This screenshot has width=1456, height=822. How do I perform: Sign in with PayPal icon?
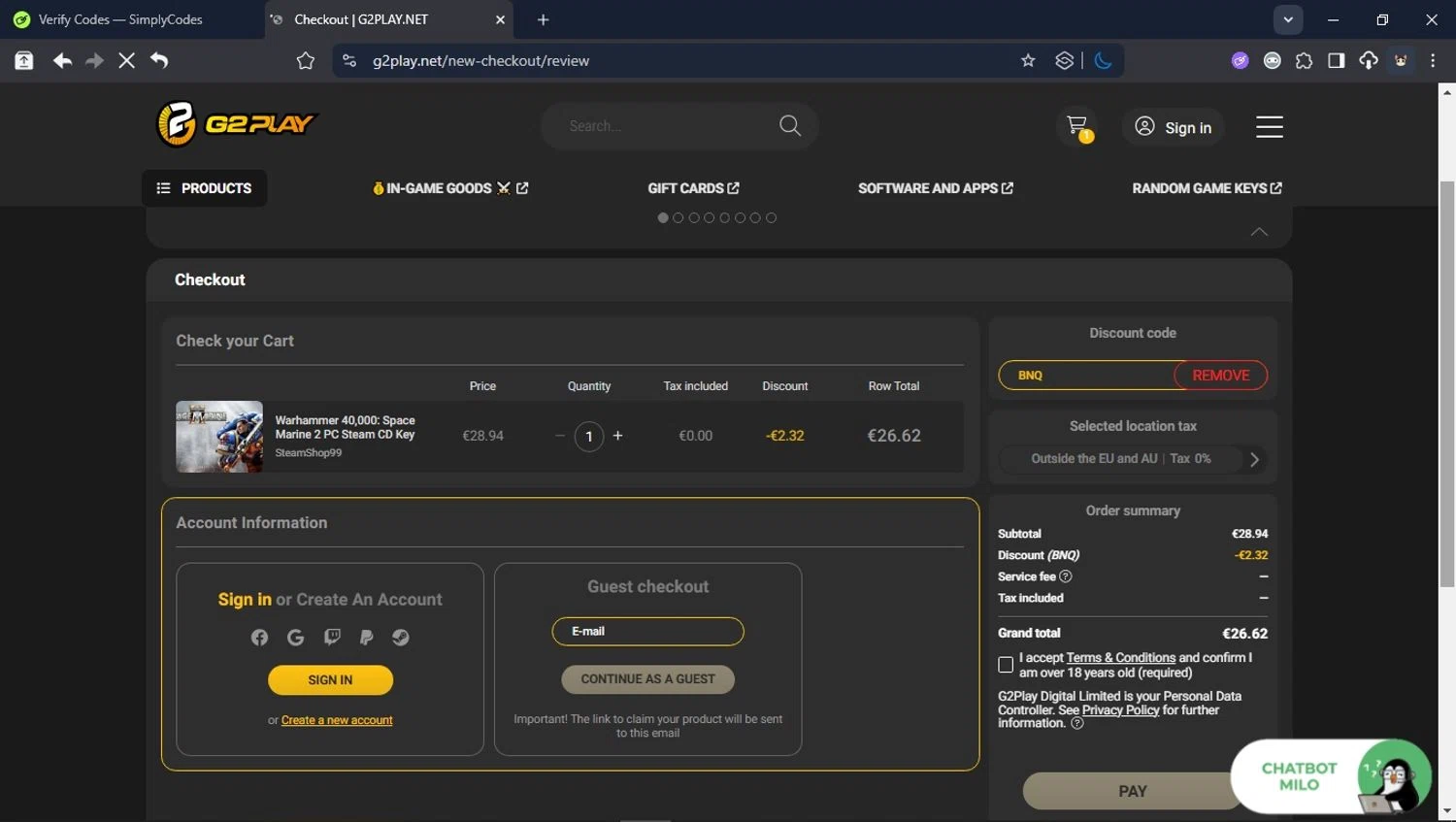(x=366, y=638)
